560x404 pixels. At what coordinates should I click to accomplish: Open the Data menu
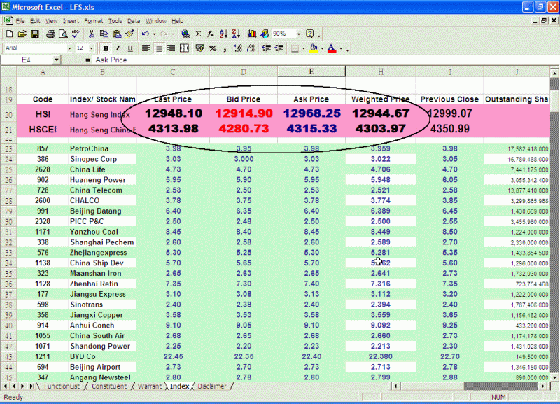tap(134, 21)
